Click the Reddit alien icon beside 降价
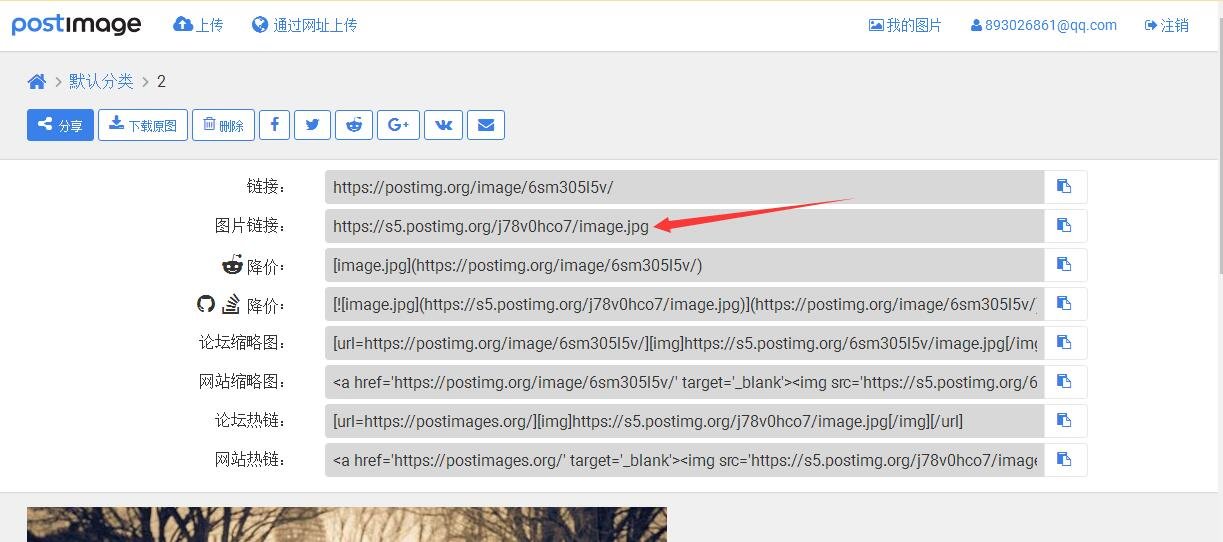This screenshot has height=542, width=1223. [232, 265]
